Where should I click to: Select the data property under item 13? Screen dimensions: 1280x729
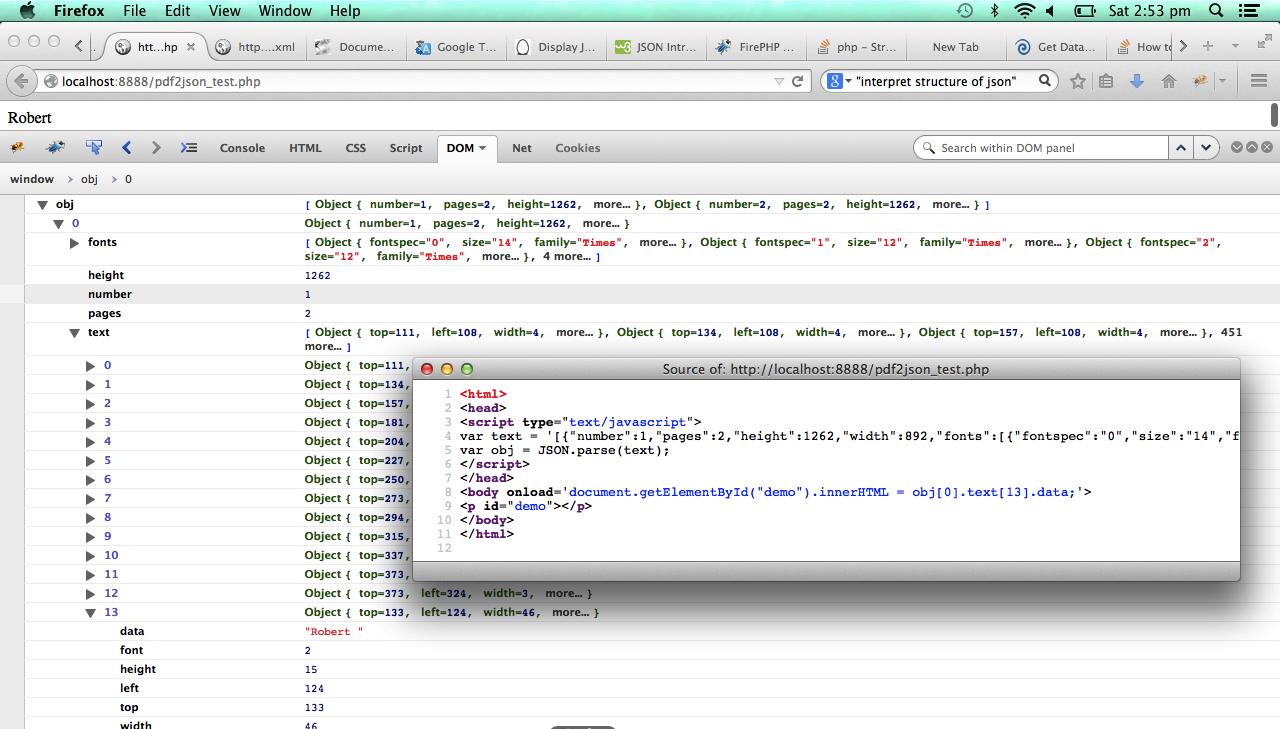click(132, 631)
